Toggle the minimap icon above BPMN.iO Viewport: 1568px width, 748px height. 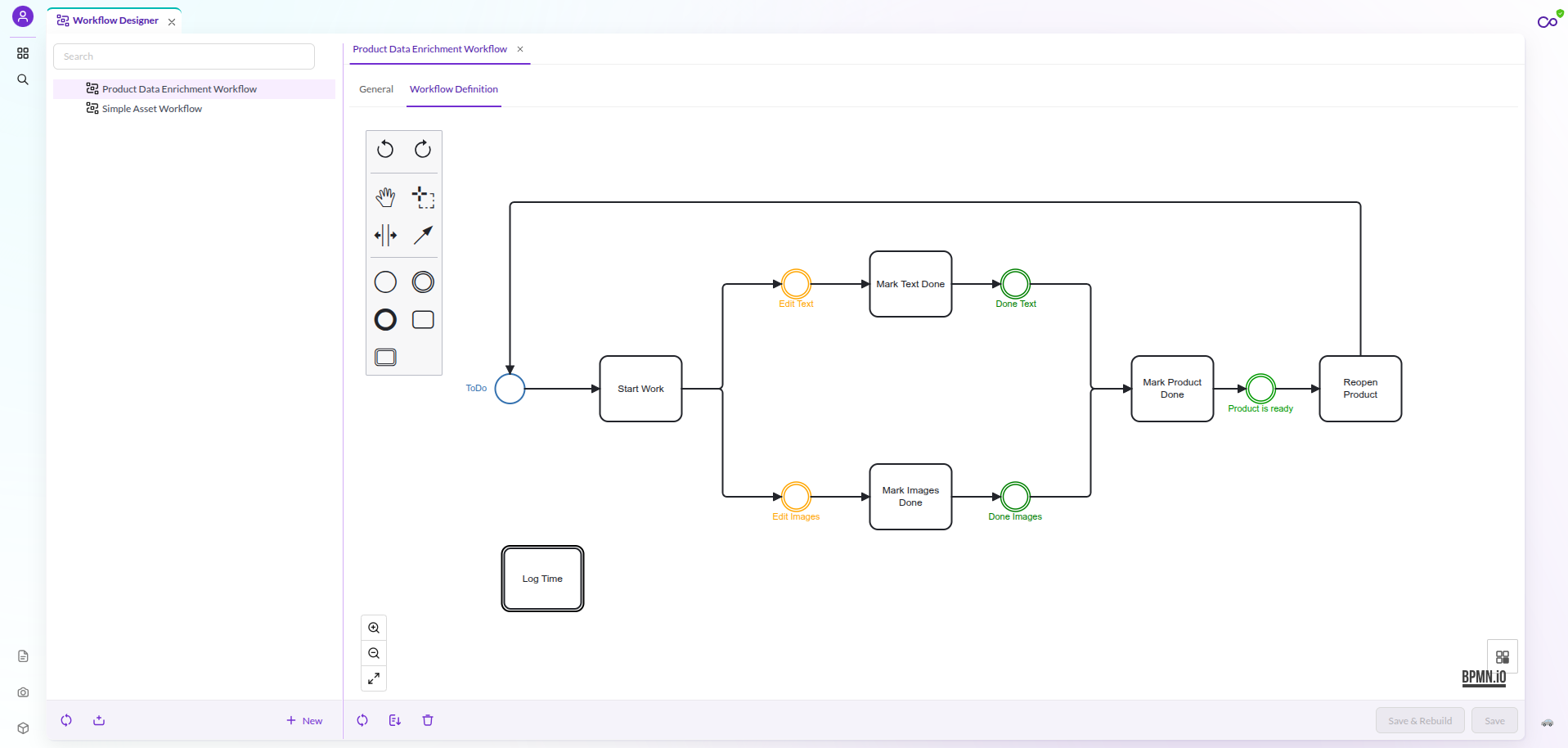1503,657
